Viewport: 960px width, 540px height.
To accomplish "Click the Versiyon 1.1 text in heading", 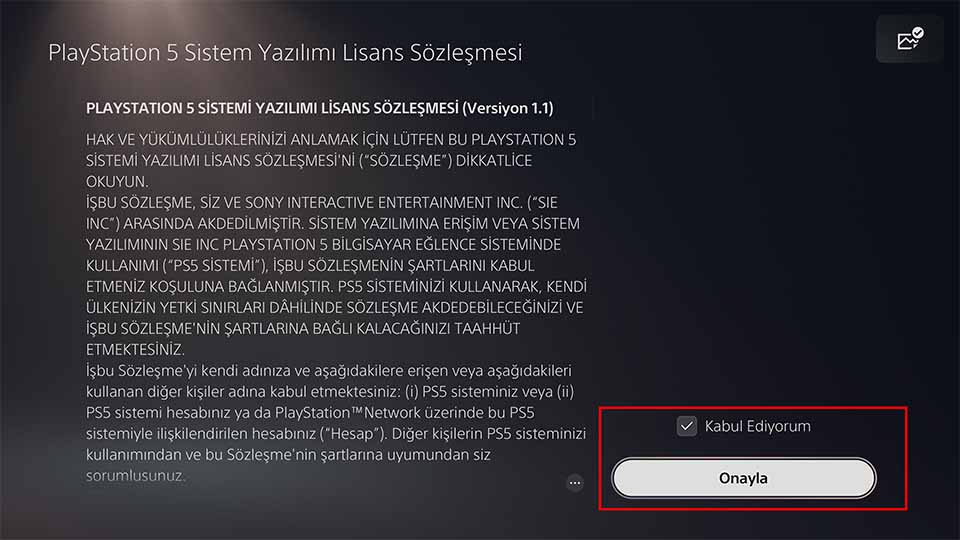I will pyautogui.click(x=508, y=108).
